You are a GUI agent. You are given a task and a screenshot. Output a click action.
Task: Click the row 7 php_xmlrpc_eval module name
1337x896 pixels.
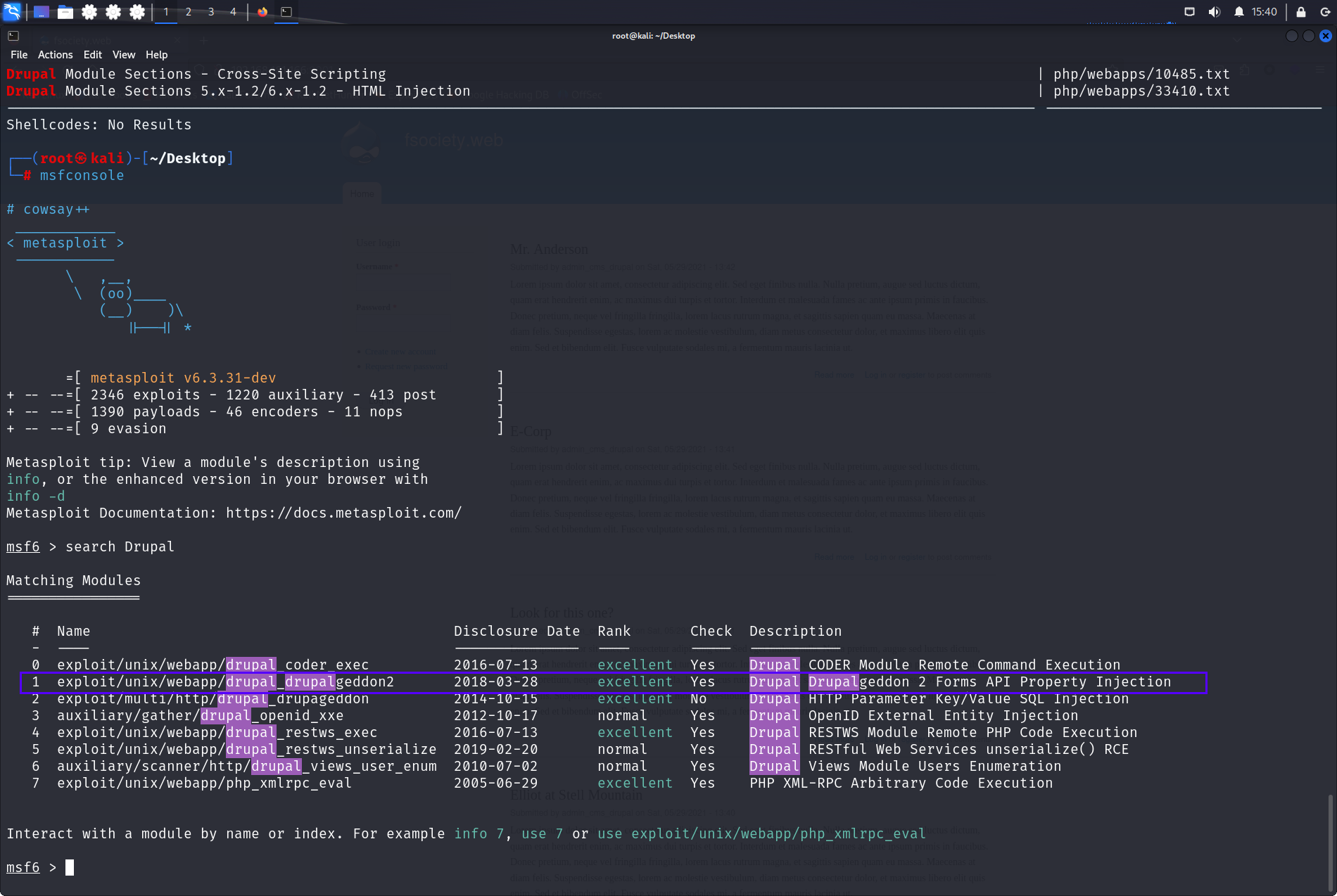[204, 783]
